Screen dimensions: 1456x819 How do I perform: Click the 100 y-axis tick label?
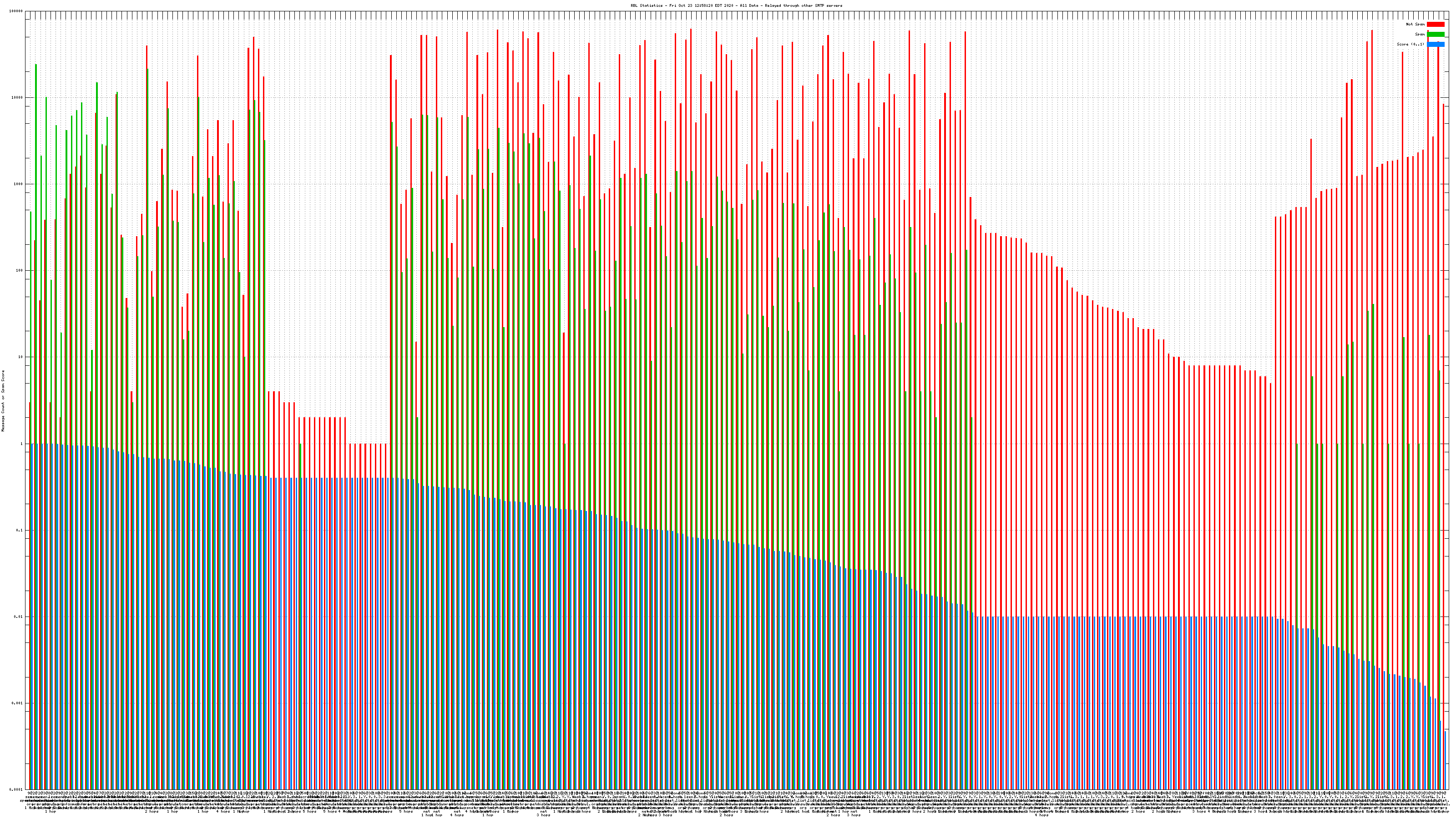point(20,271)
